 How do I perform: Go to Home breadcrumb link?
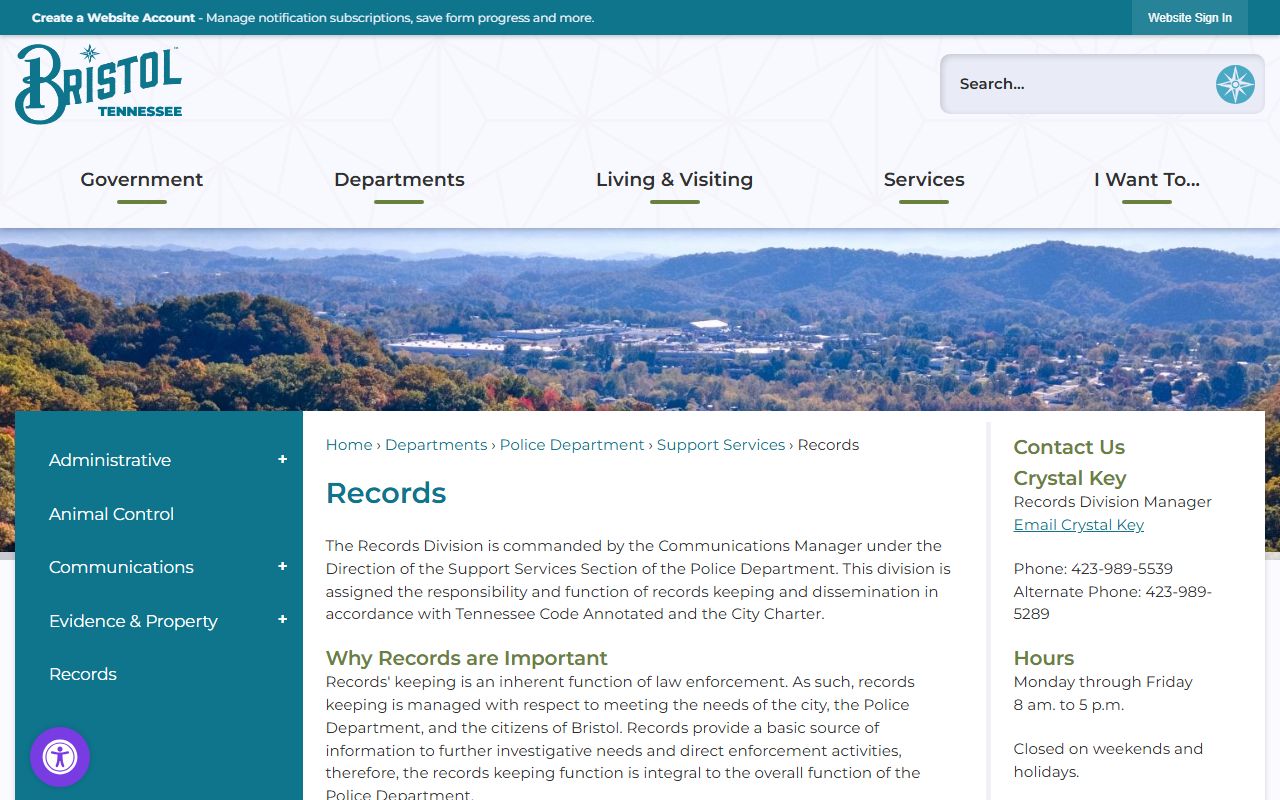[x=348, y=445]
